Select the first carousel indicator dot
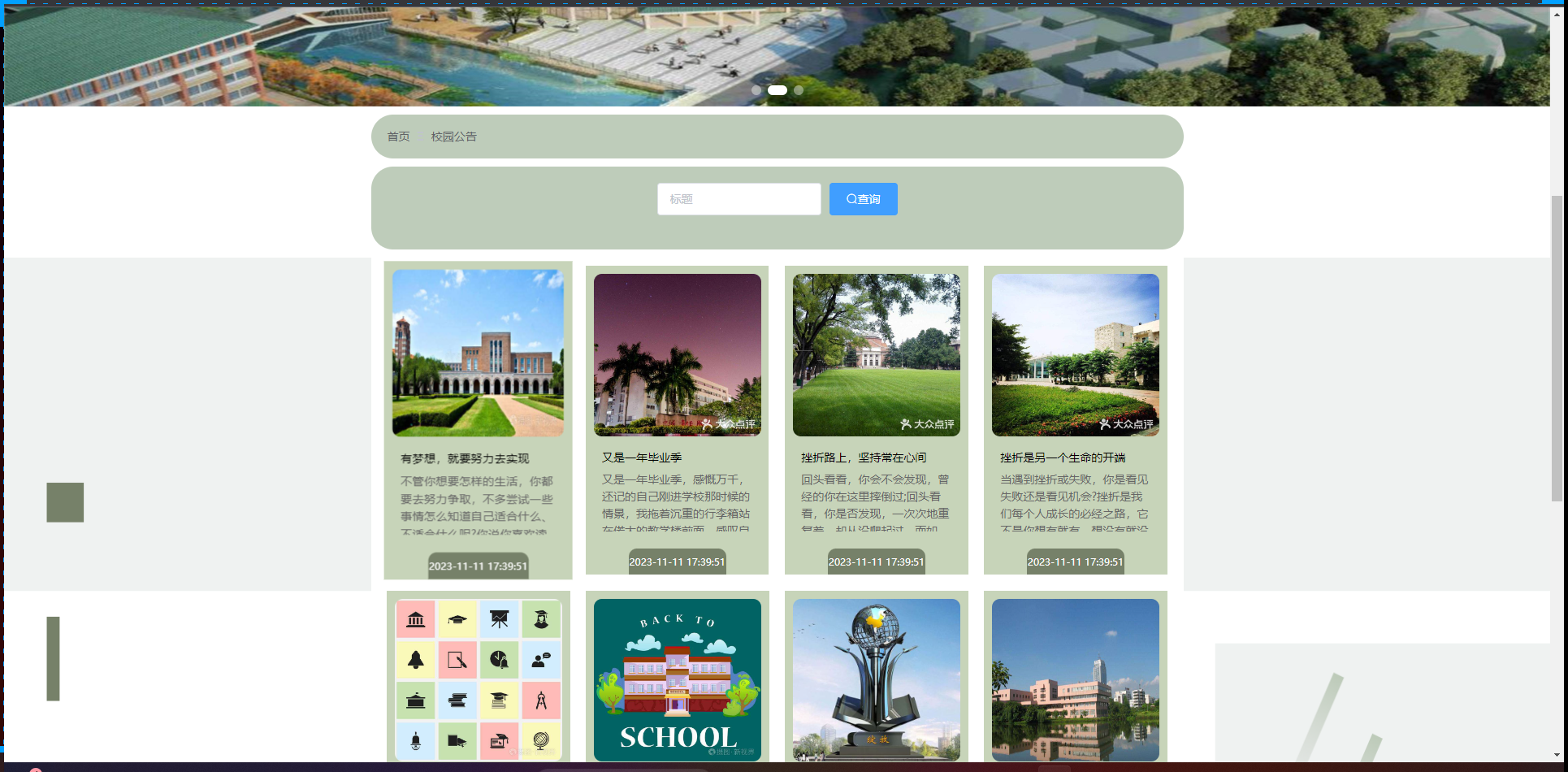This screenshot has width=1568, height=772. [x=756, y=90]
